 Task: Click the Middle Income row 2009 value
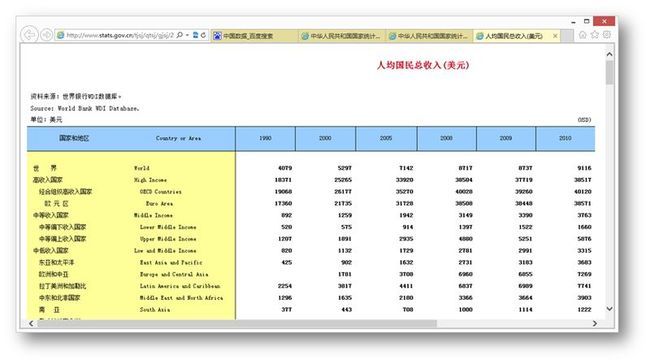click(525, 216)
